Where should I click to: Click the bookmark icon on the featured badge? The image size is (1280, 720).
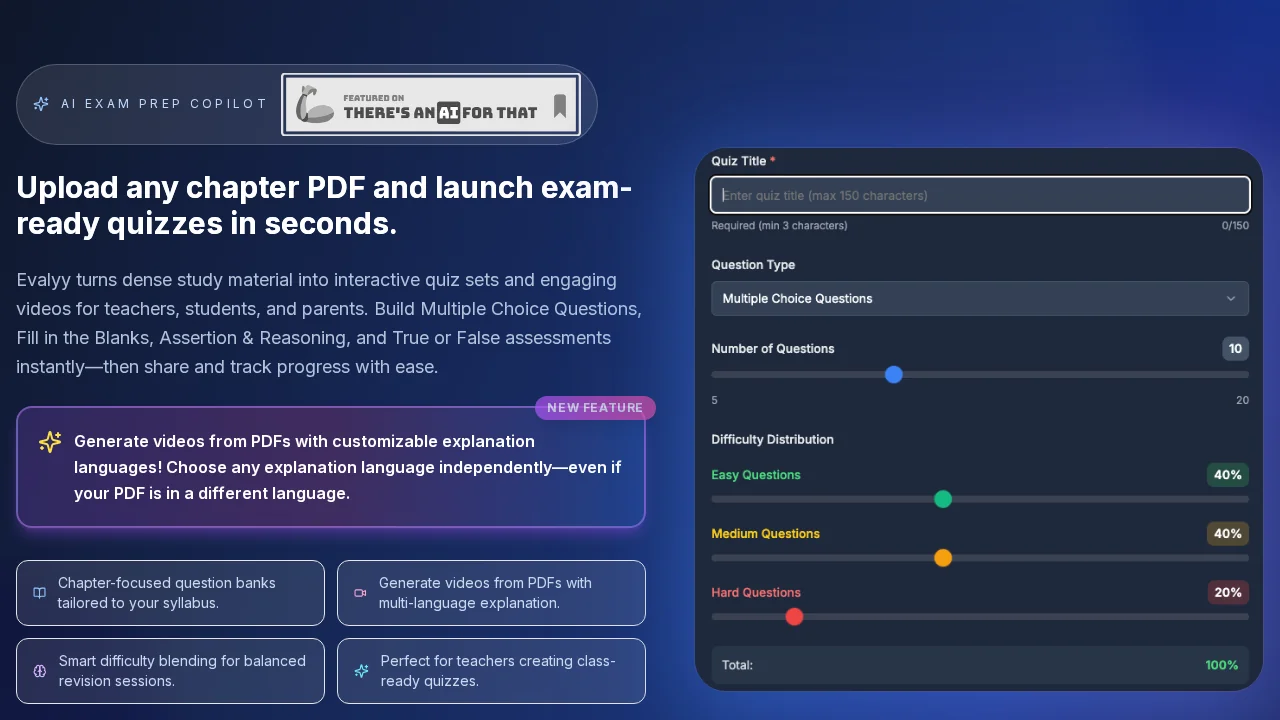[x=559, y=104]
